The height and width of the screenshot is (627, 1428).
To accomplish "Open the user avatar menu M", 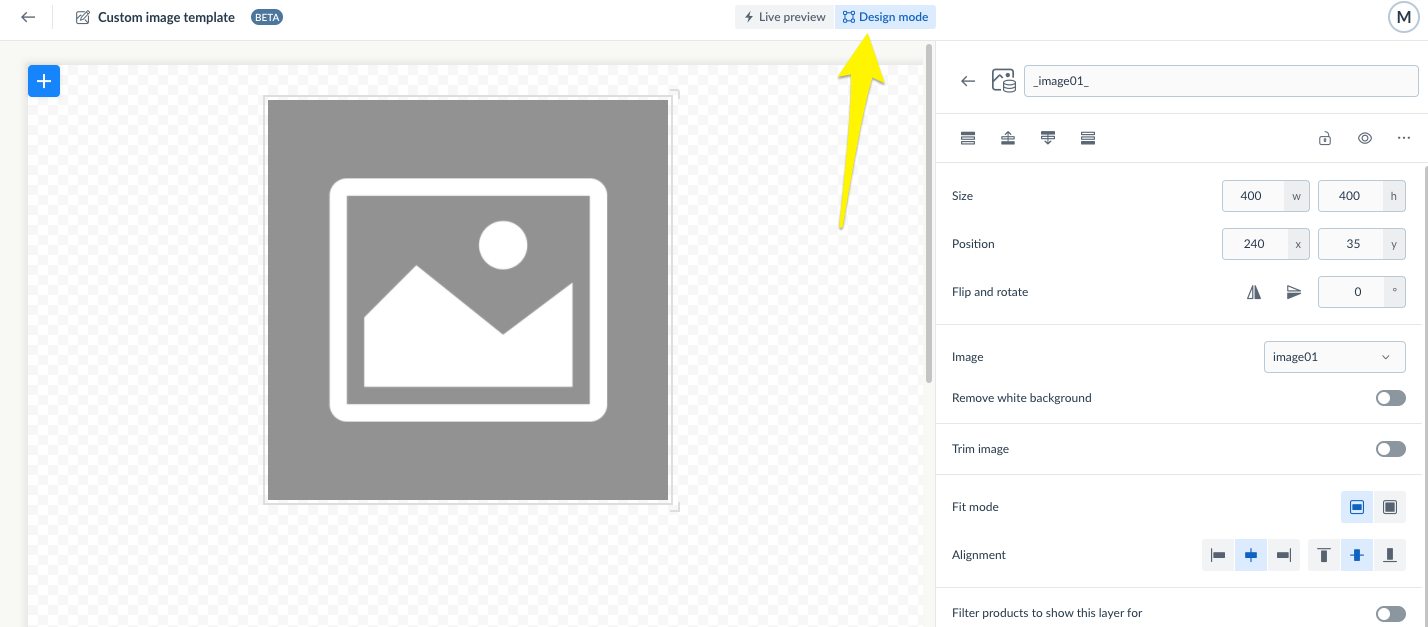I will click(x=1404, y=18).
